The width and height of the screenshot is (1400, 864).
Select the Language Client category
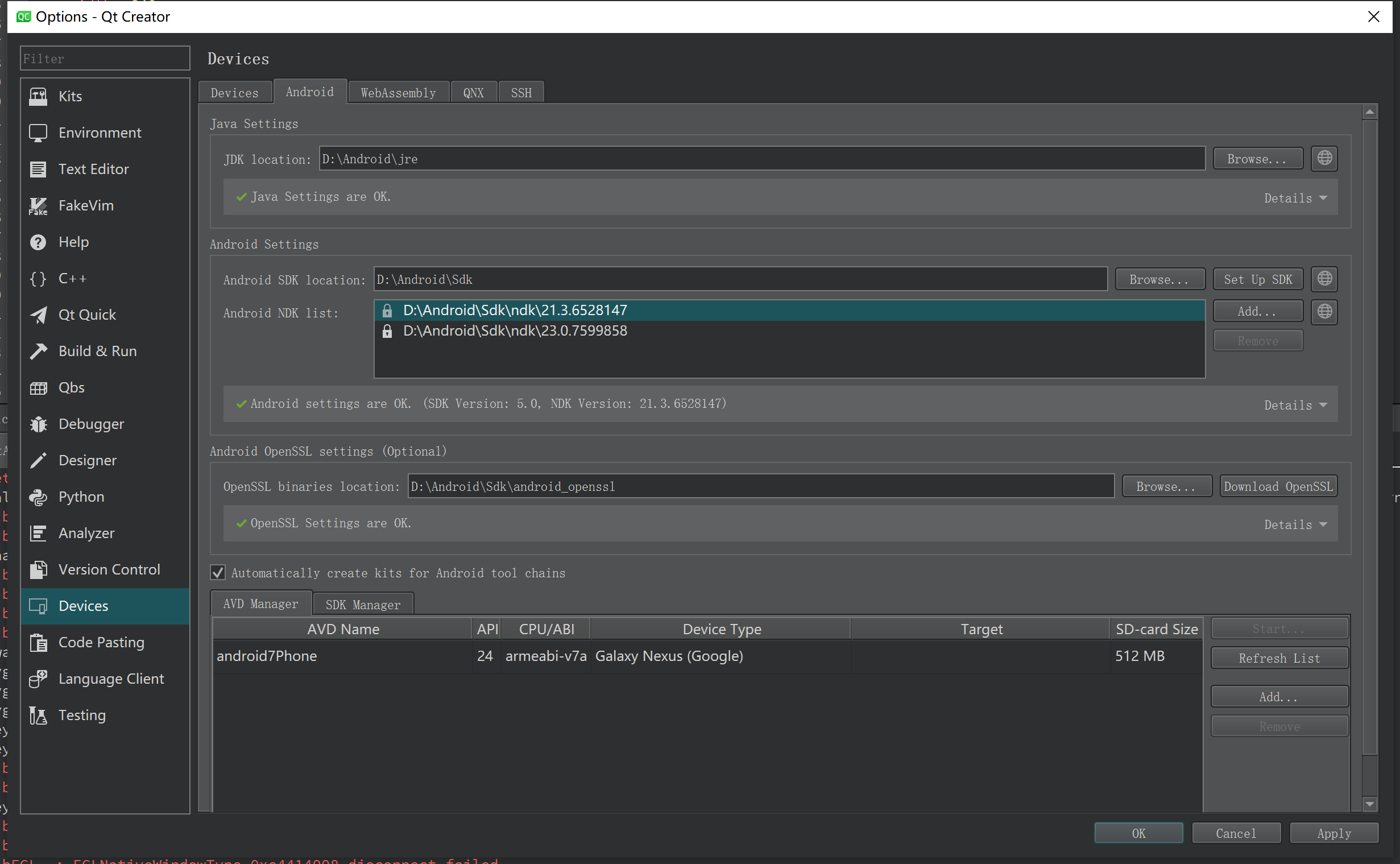[105, 679]
